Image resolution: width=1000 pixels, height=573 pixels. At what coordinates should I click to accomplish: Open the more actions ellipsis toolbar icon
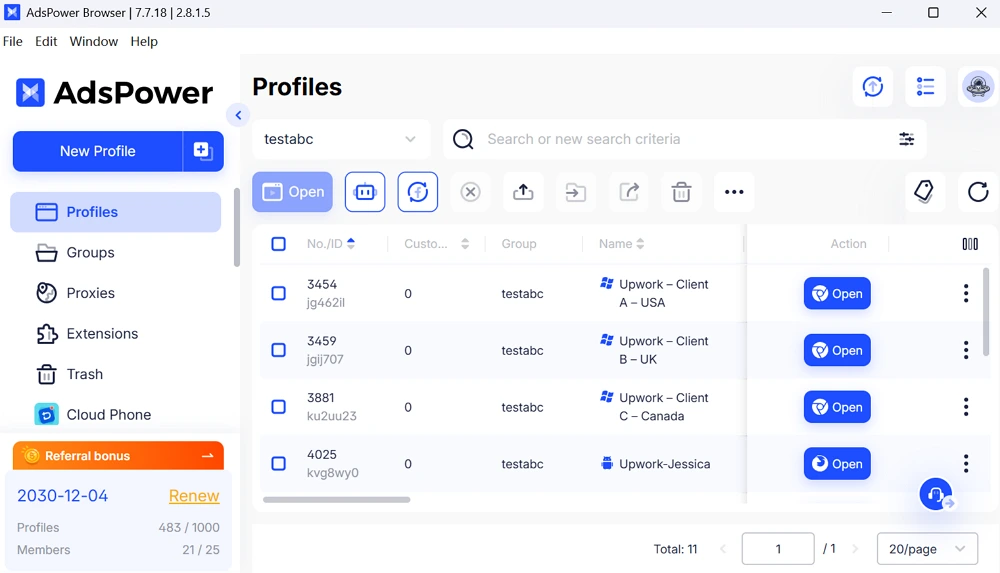(734, 191)
